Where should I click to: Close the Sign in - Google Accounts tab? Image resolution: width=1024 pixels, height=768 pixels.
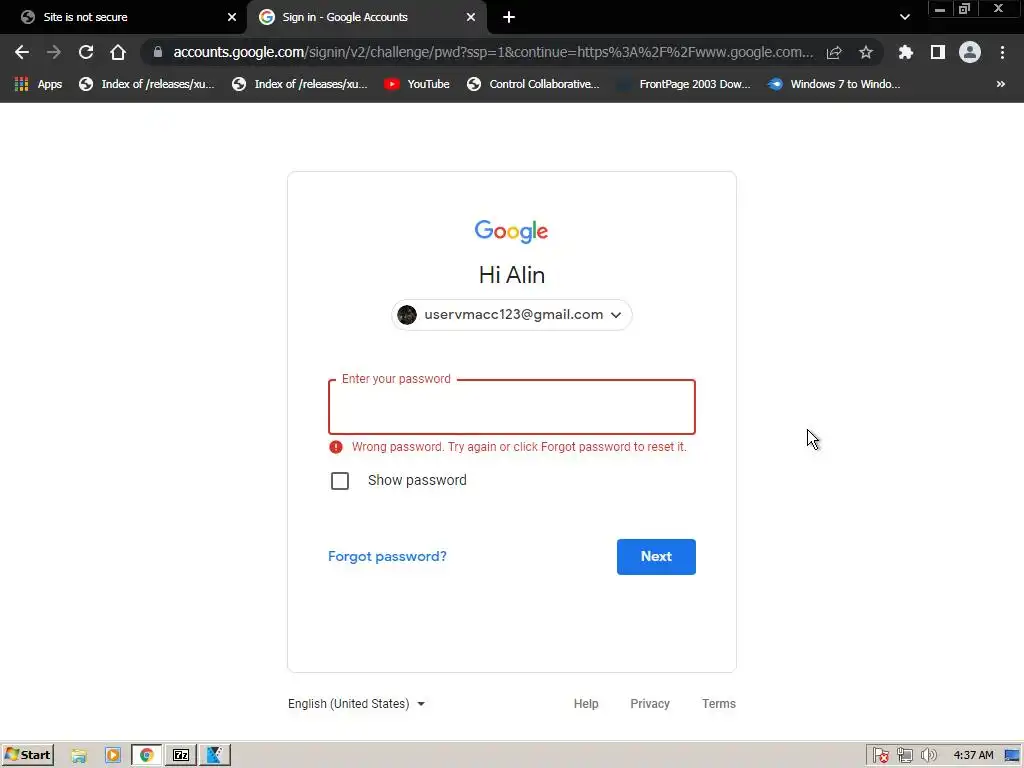471,17
